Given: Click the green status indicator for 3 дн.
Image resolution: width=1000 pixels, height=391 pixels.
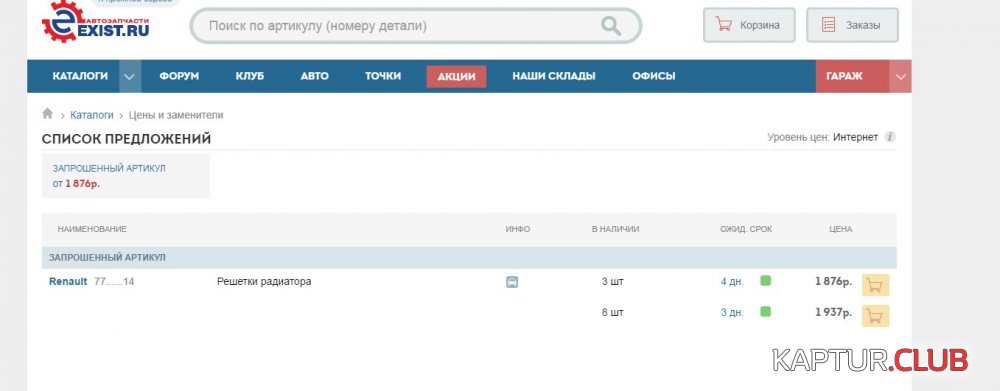Looking at the screenshot, I should 765,312.
